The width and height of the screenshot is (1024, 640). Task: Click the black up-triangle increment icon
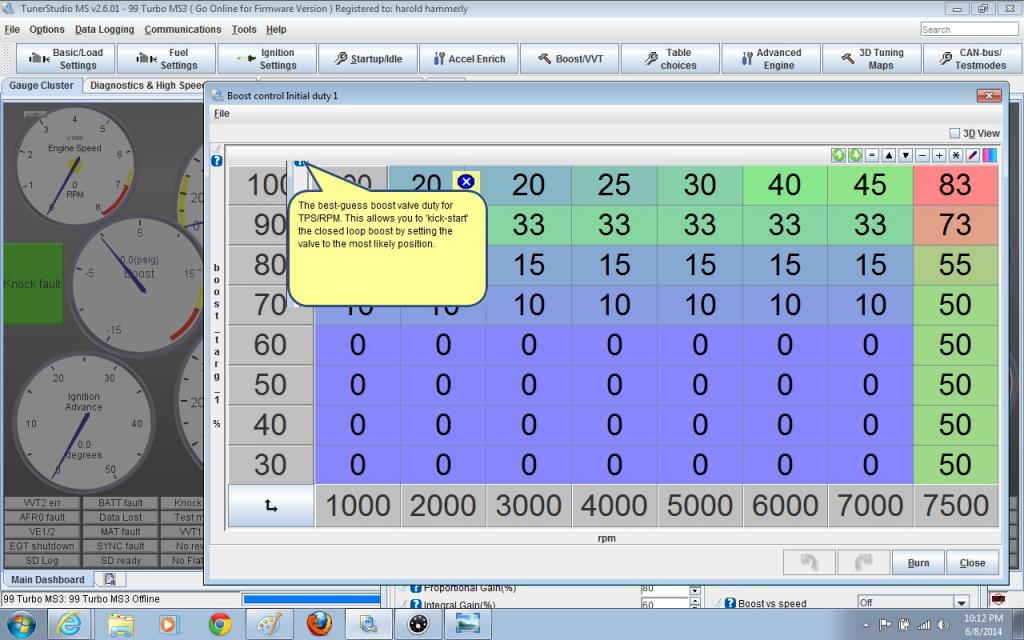pos(888,155)
